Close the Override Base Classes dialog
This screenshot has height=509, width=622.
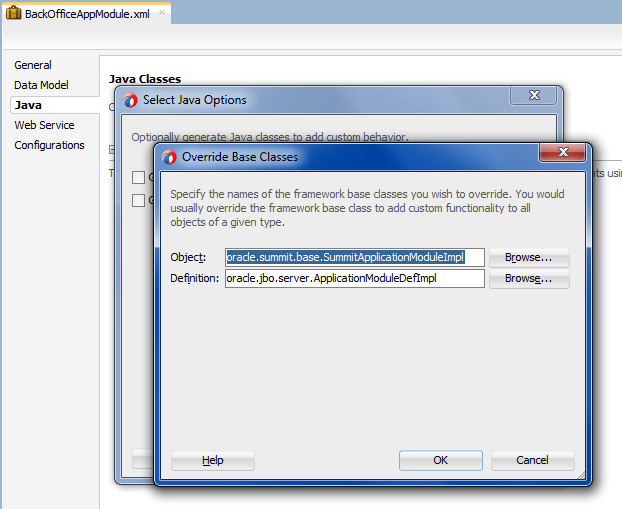(x=562, y=152)
